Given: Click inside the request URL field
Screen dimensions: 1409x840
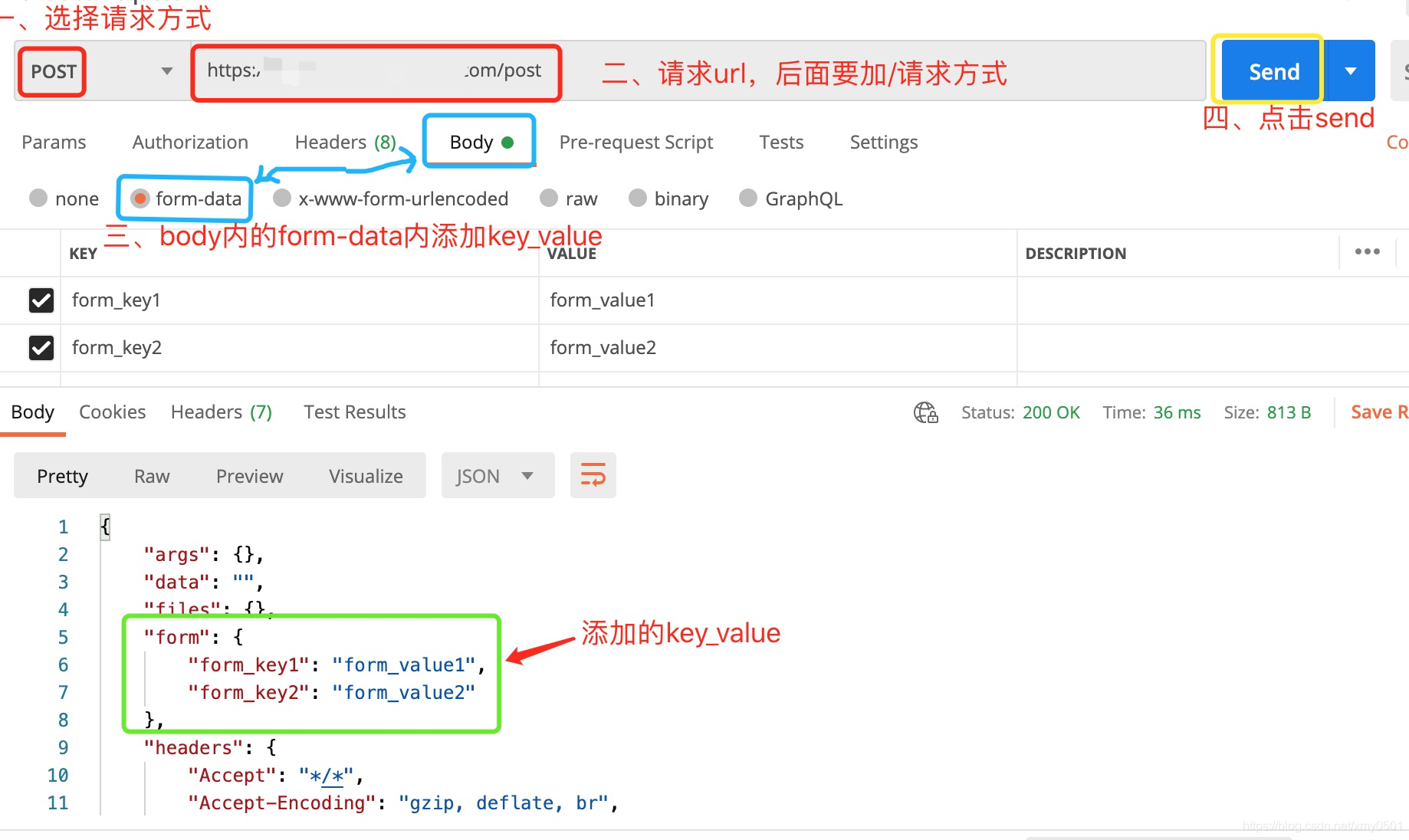Looking at the screenshot, I should pyautogui.click(x=376, y=71).
